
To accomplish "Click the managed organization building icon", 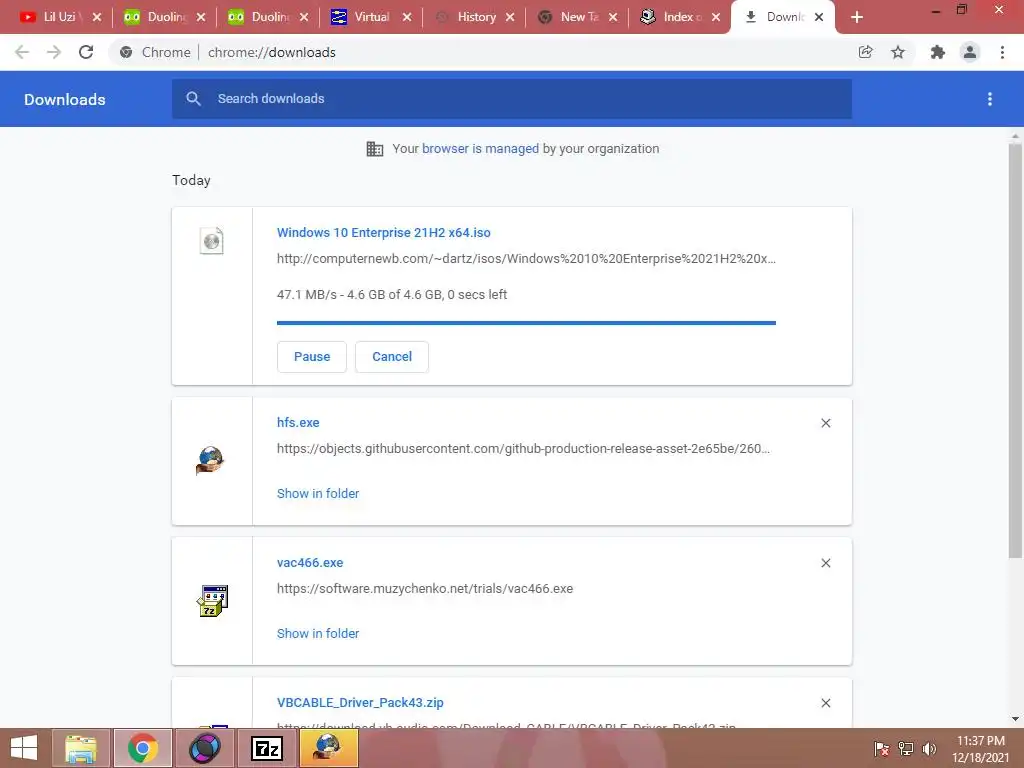I will tap(375, 149).
